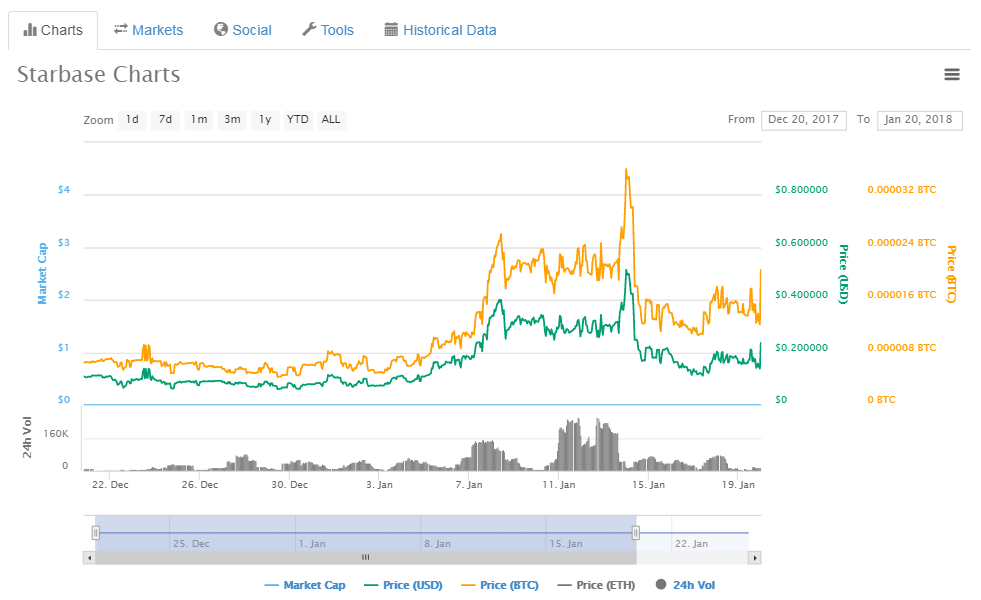Set zoom to ALL
The height and width of the screenshot is (600, 981).
pos(331,119)
